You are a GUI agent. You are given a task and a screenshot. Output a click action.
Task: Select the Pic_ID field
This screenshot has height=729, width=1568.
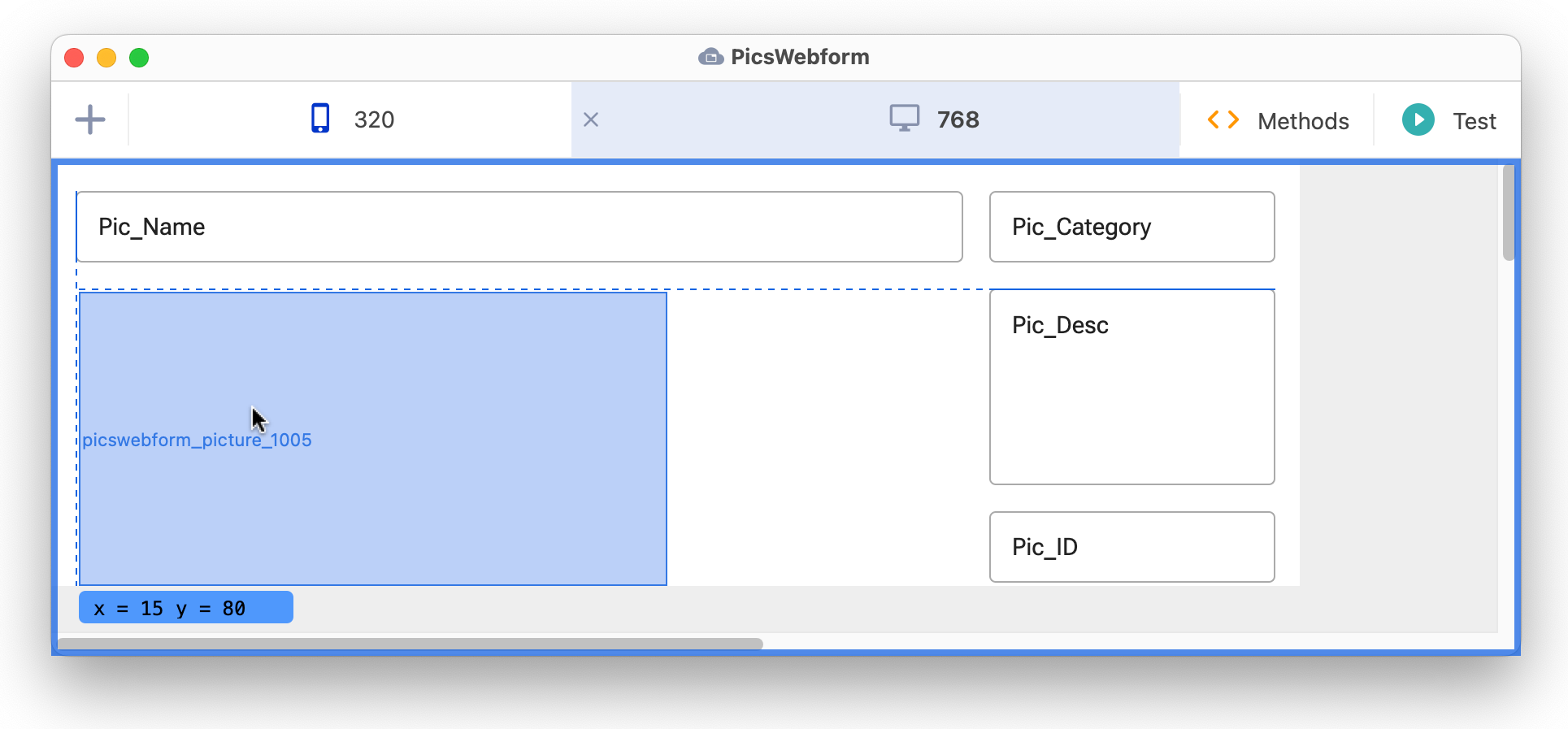click(x=1131, y=547)
